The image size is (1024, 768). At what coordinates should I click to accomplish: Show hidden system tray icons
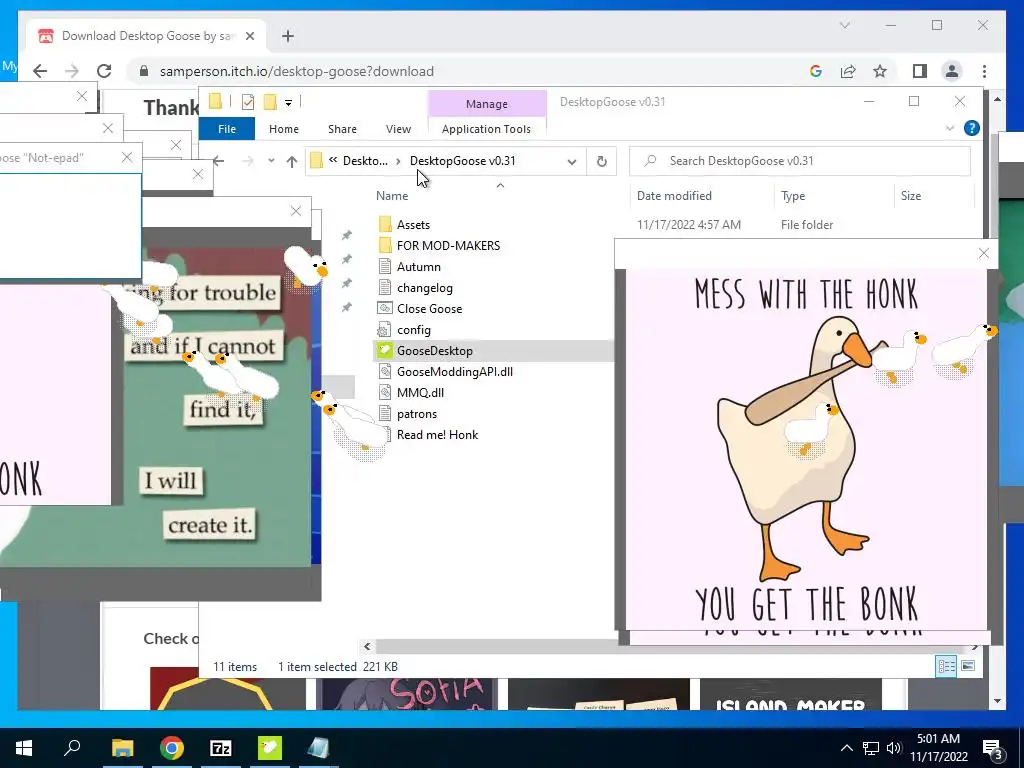[846, 748]
